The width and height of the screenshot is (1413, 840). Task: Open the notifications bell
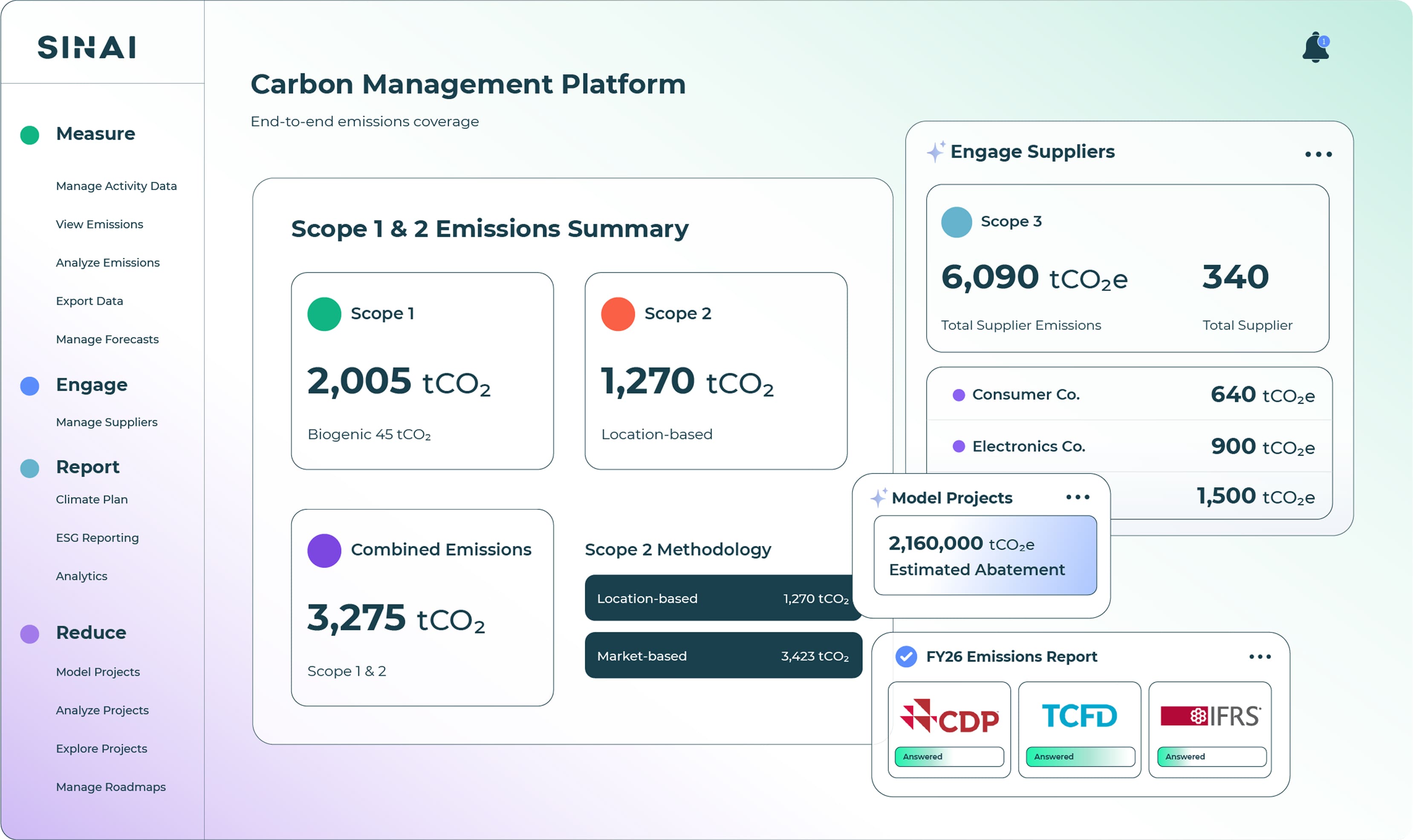click(1316, 47)
